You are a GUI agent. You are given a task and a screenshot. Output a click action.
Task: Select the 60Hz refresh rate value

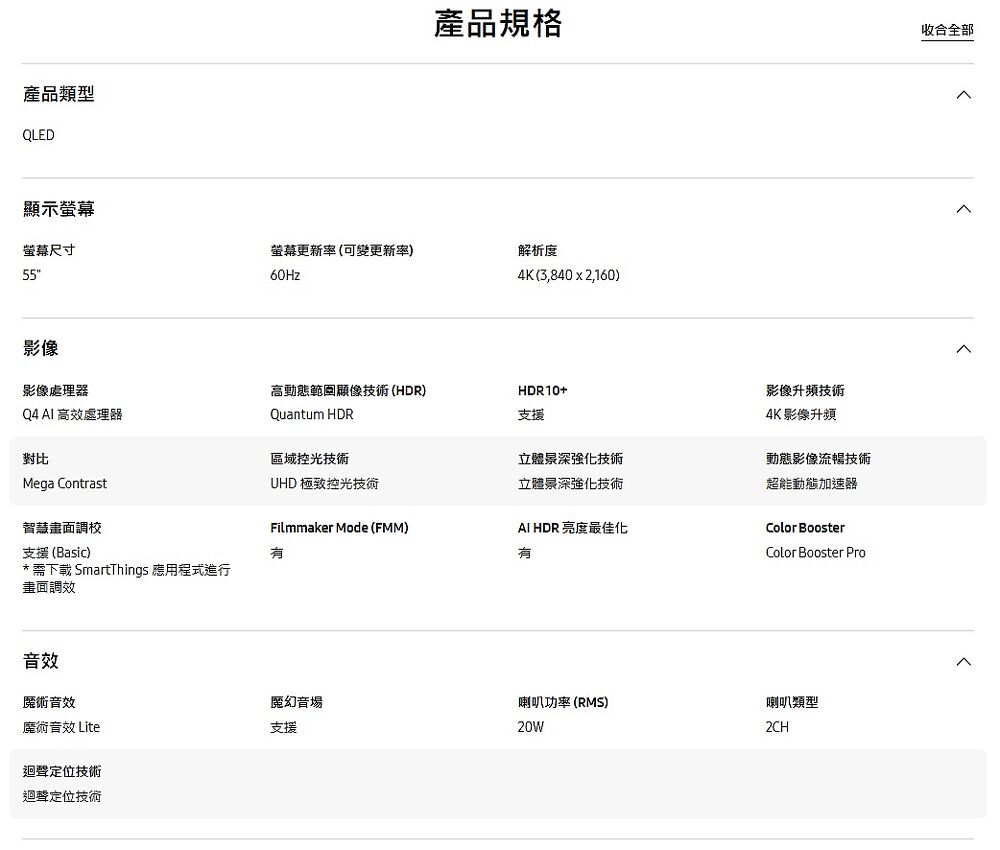click(x=285, y=275)
